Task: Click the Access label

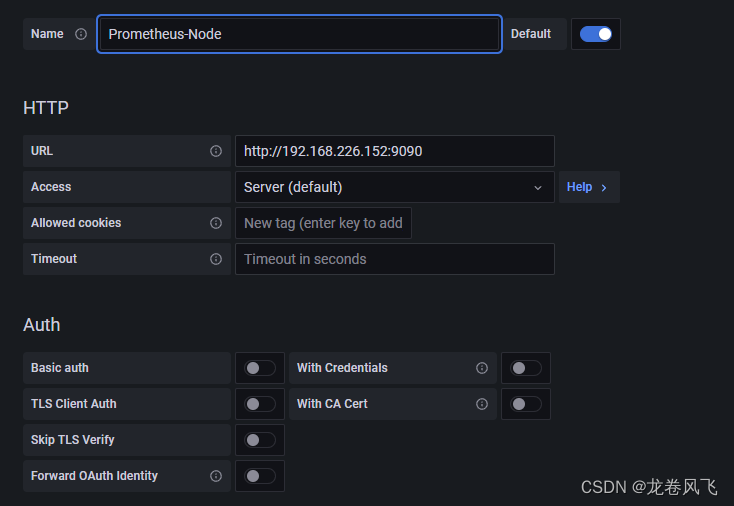Action: 51,187
